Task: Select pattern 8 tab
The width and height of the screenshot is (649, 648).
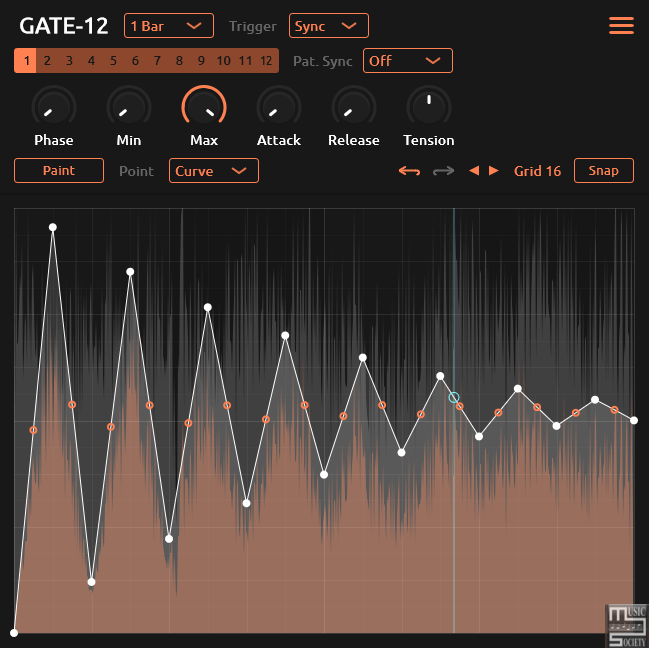Action: 179,61
